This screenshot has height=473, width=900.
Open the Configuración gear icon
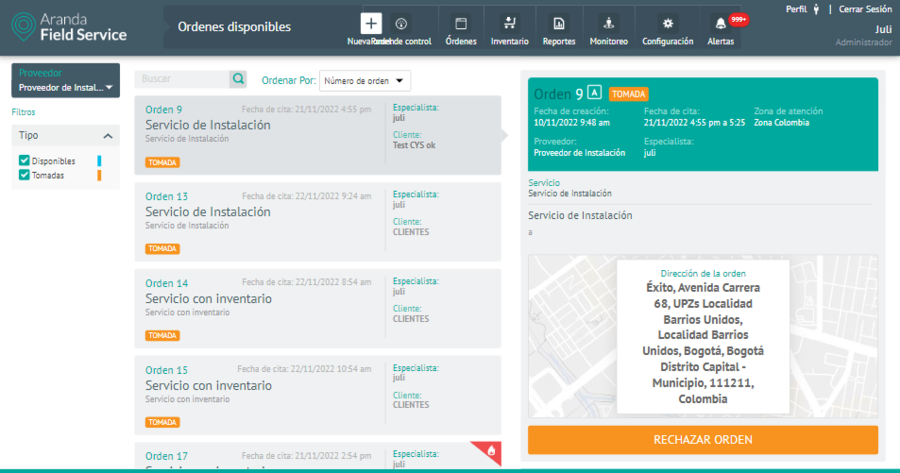click(667, 24)
